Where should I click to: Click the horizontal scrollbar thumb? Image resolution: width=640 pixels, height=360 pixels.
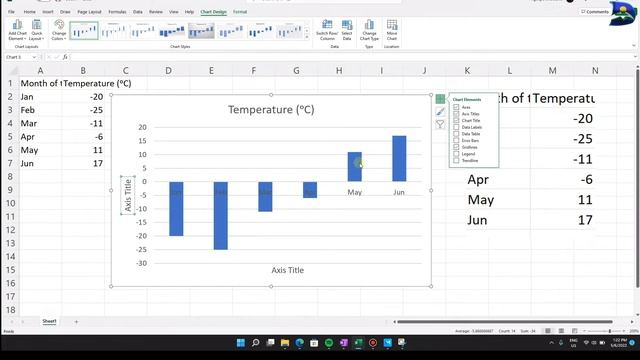click(x=505, y=322)
